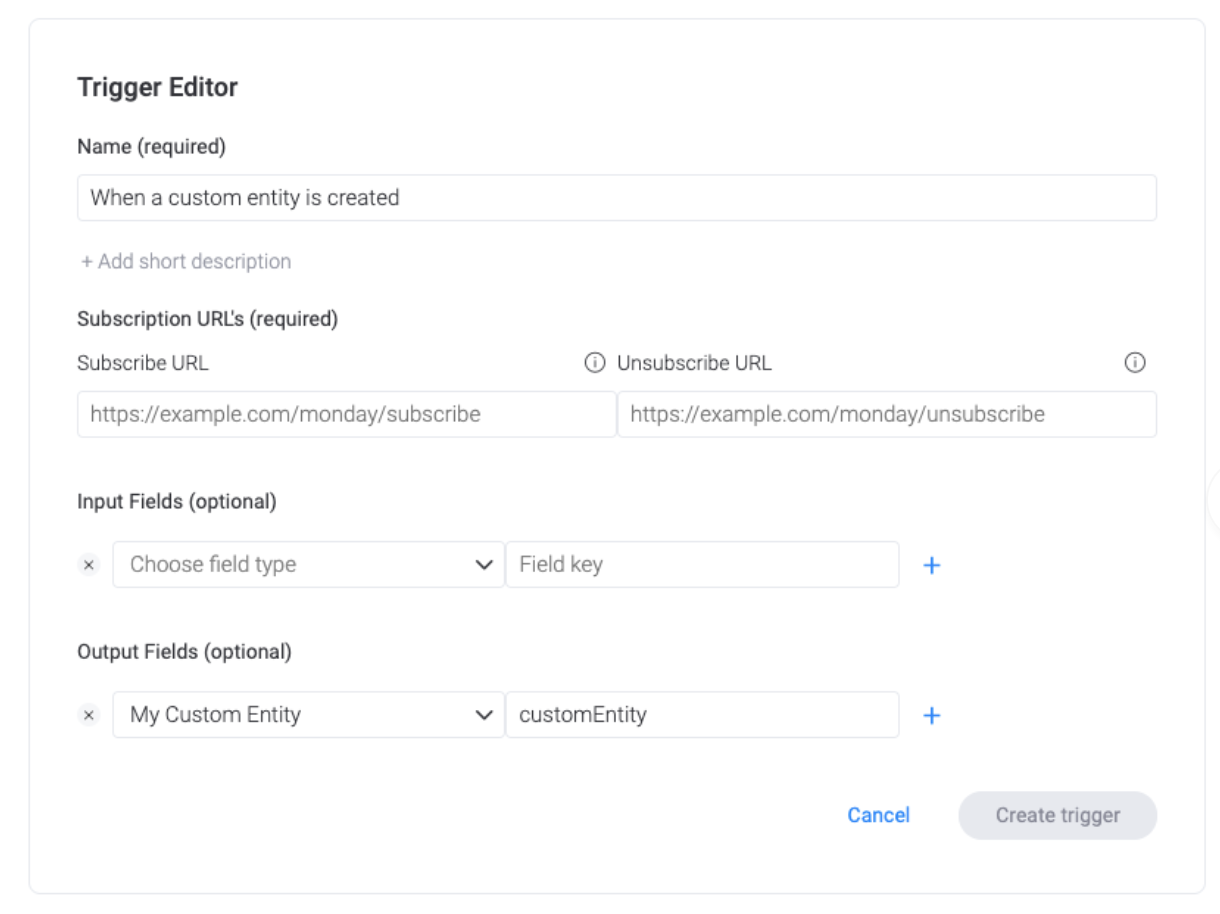Viewport: 1220px width, 914px height.
Task: Click the chevron beside My Custom Entity
Action: click(x=484, y=715)
